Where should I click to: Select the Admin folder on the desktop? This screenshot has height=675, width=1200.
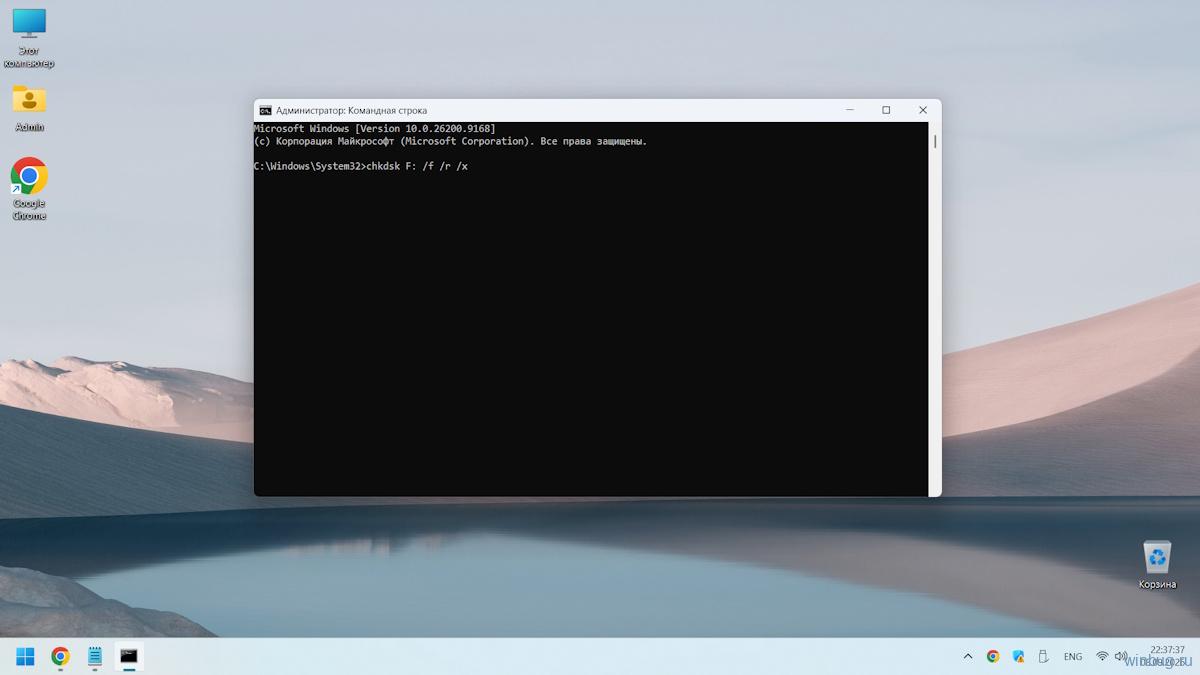(x=29, y=108)
